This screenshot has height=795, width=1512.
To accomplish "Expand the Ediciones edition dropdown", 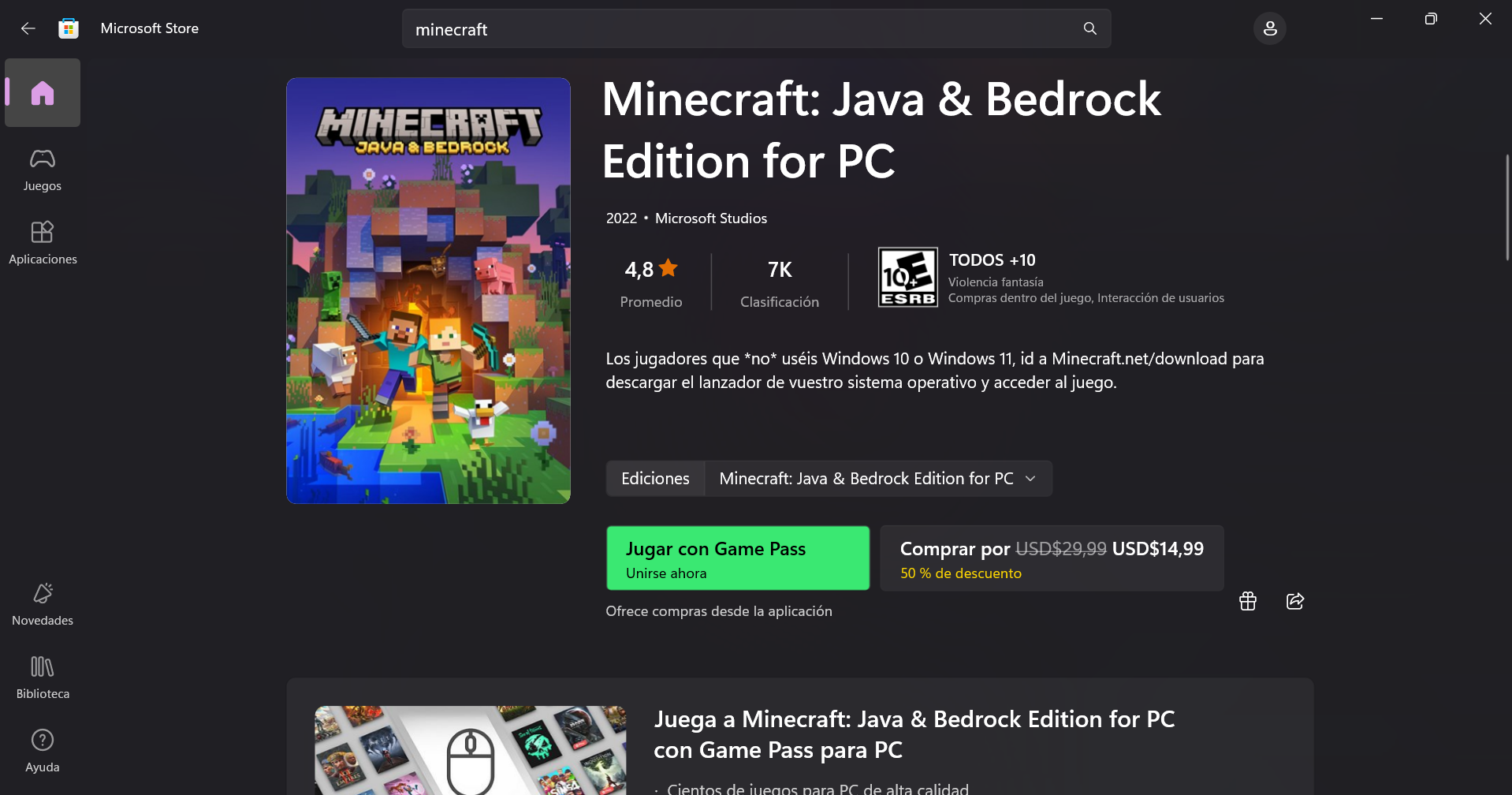I will point(877,479).
